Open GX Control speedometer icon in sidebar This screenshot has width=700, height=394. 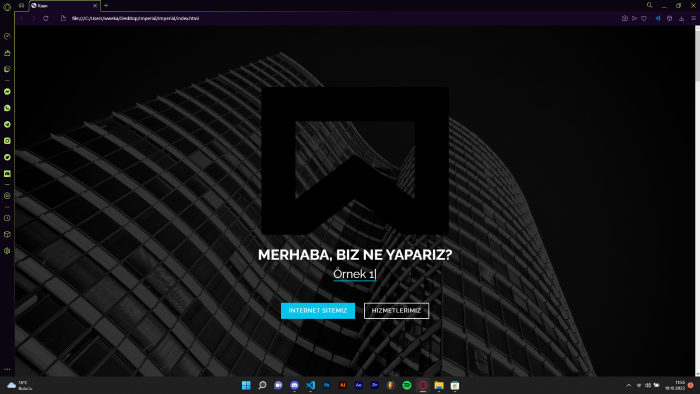point(7,36)
